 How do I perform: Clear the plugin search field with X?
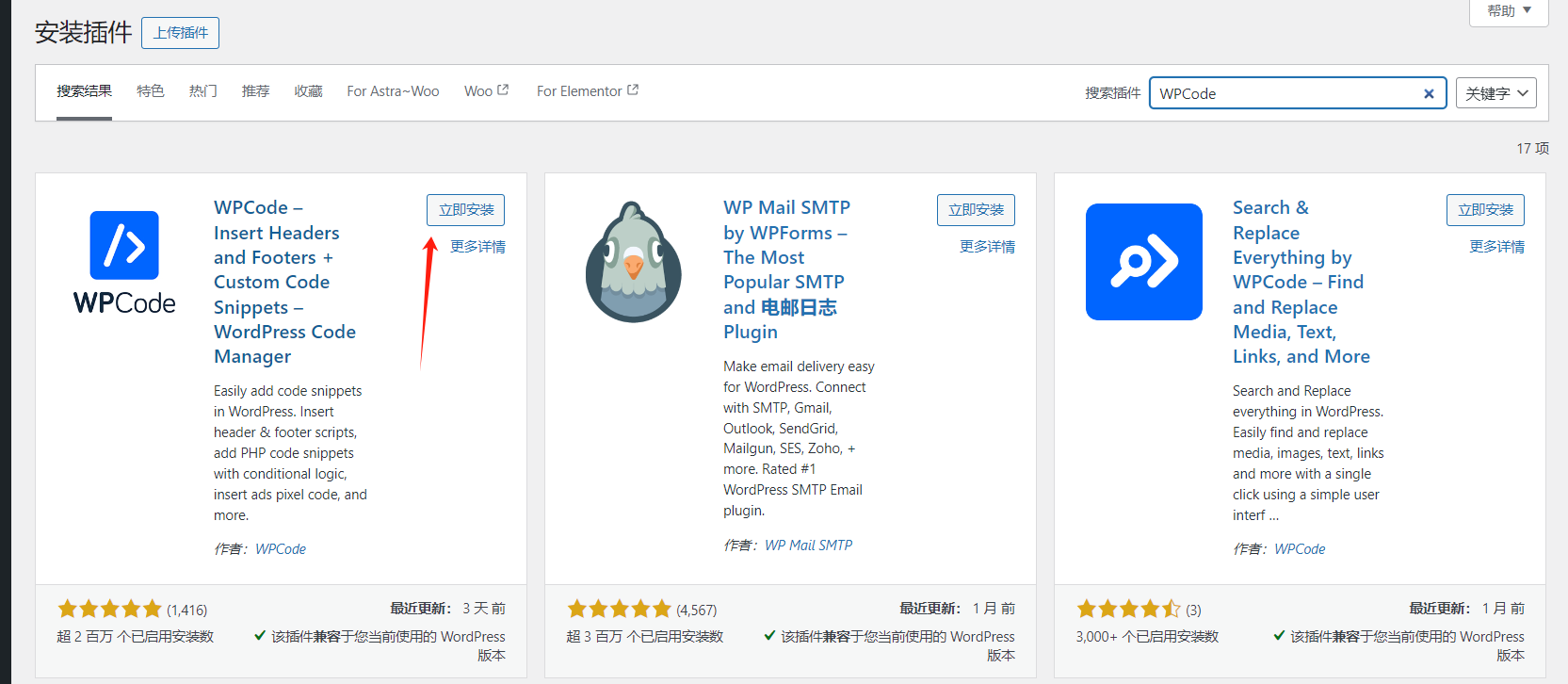1429,93
